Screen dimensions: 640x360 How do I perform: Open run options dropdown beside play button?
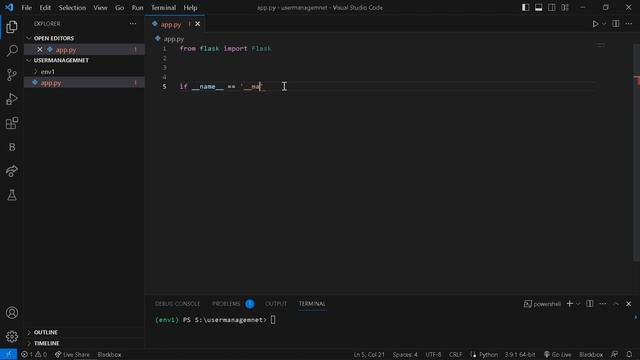pos(604,24)
